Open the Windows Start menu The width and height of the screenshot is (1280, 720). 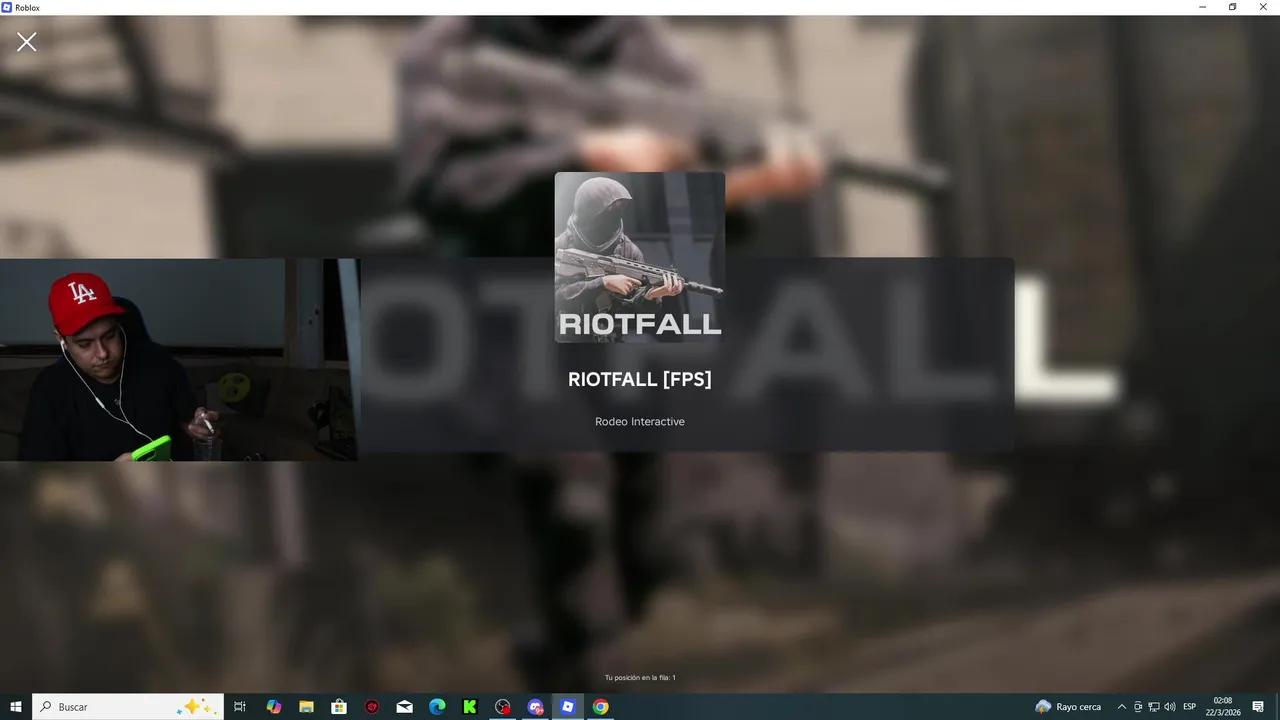16,707
